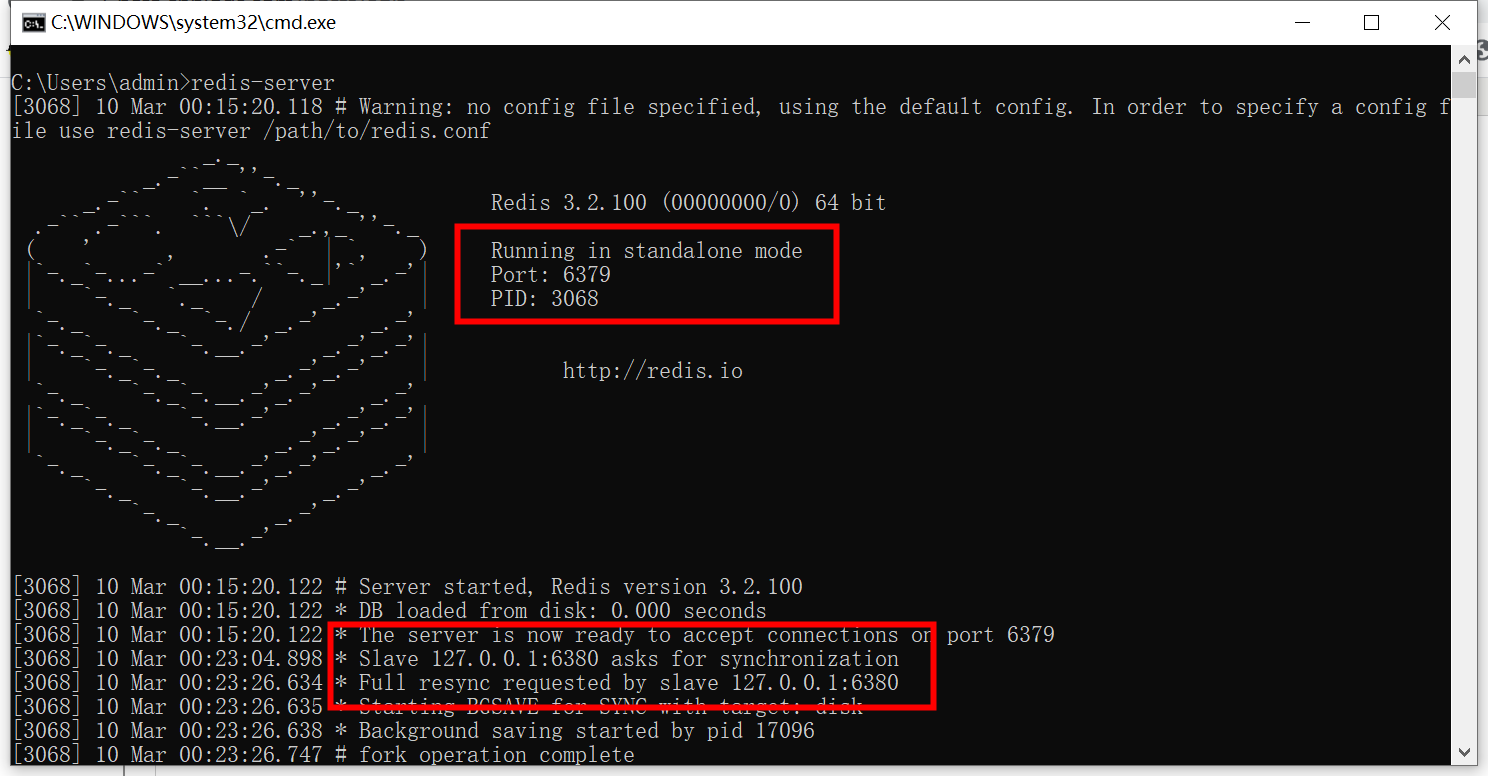Viewport: 1488px width, 776px height.
Task: Click the "PID: 3068" line
Action: tap(544, 299)
